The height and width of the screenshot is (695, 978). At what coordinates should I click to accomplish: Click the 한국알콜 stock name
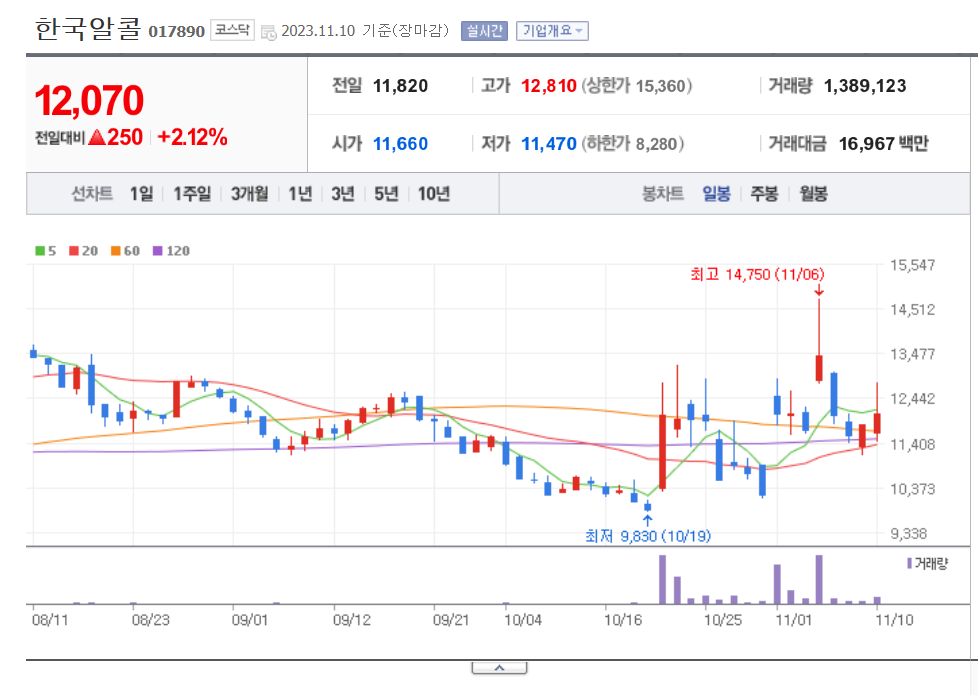88,29
